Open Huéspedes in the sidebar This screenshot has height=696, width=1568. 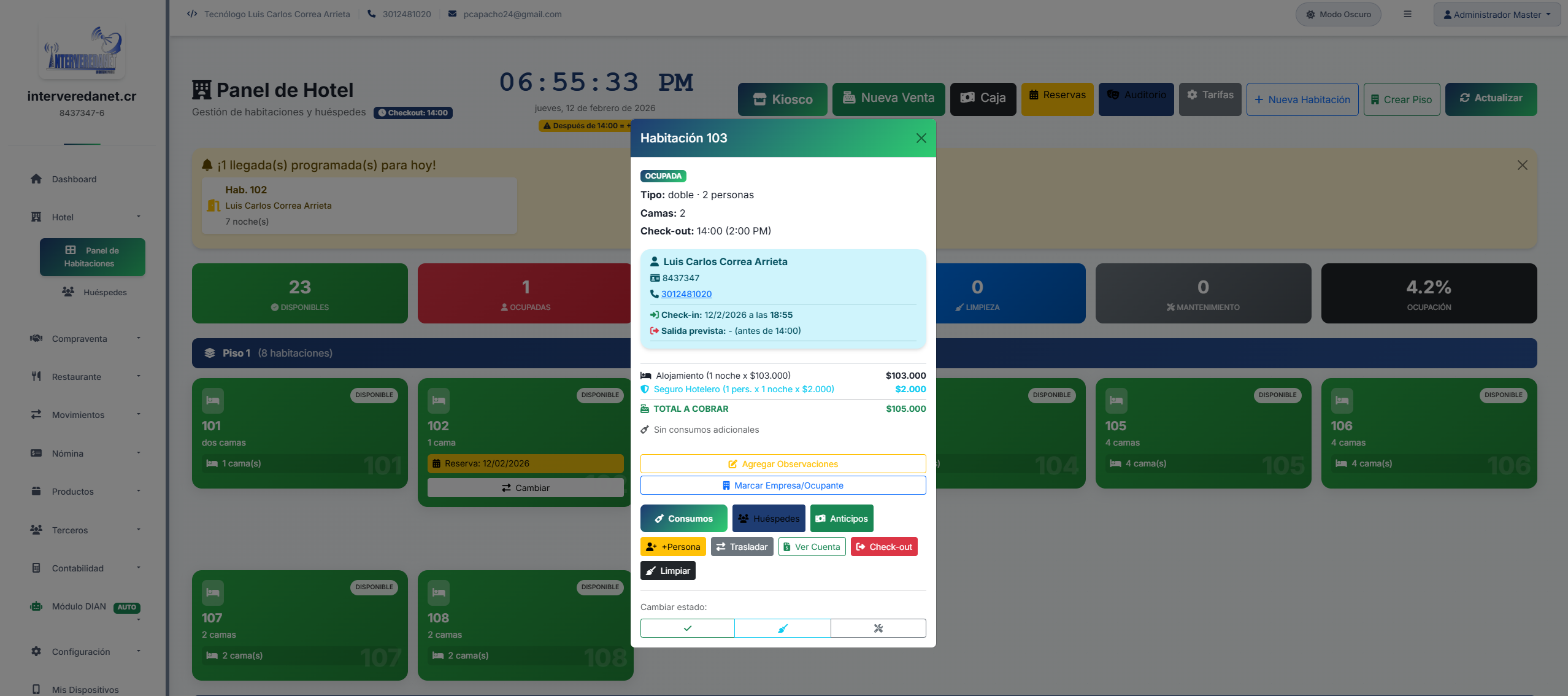point(104,292)
